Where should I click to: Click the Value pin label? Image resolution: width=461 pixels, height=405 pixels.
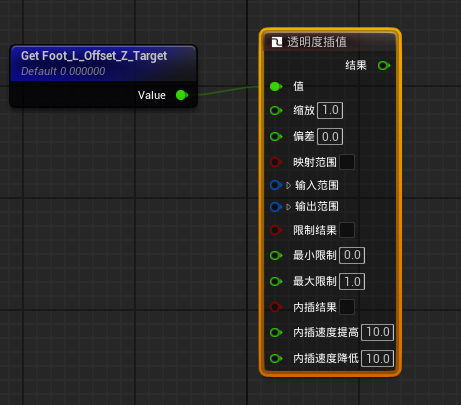pyautogui.click(x=152, y=95)
